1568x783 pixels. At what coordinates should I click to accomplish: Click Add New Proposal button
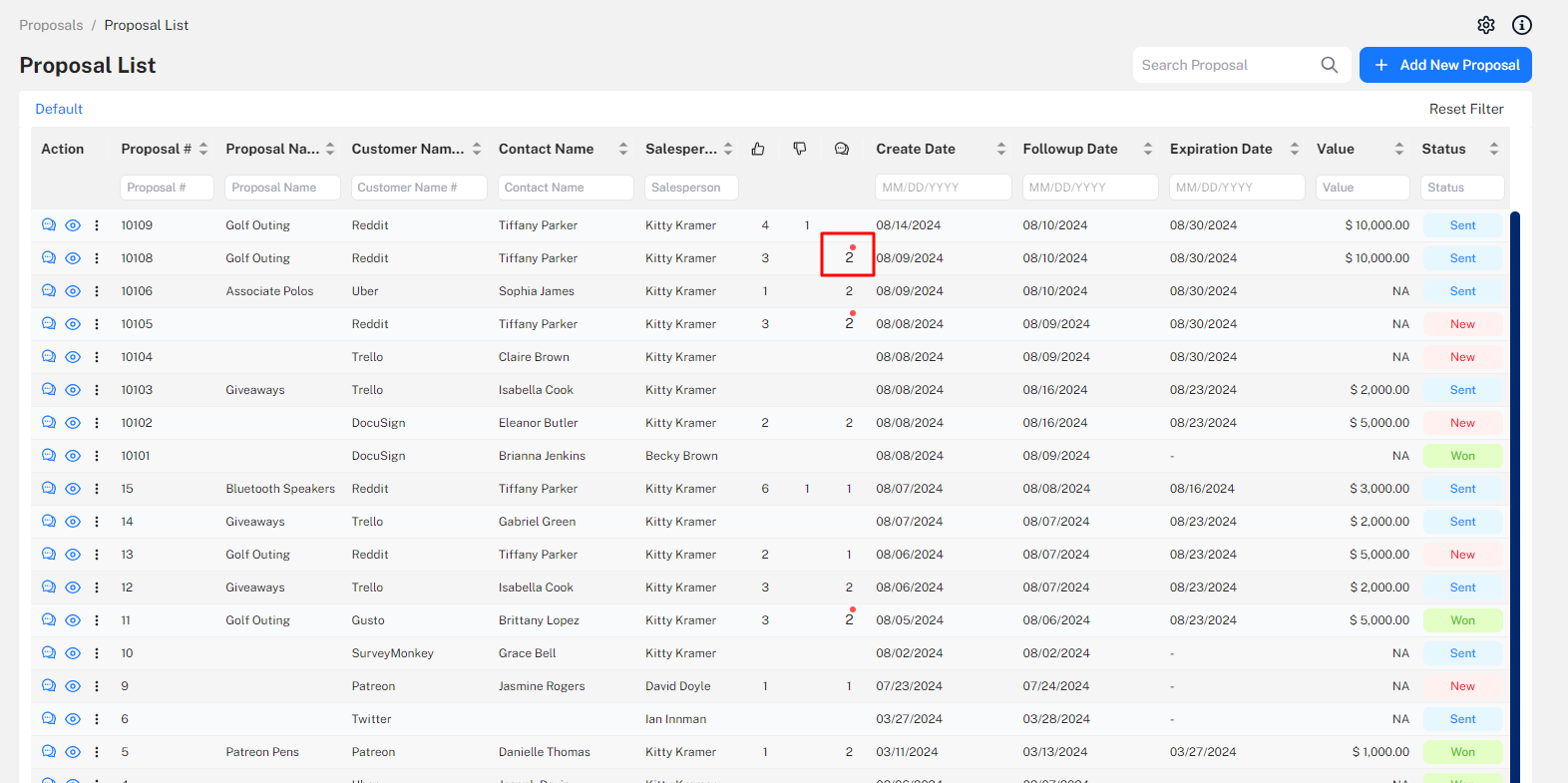pyautogui.click(x=1445, y=65)
